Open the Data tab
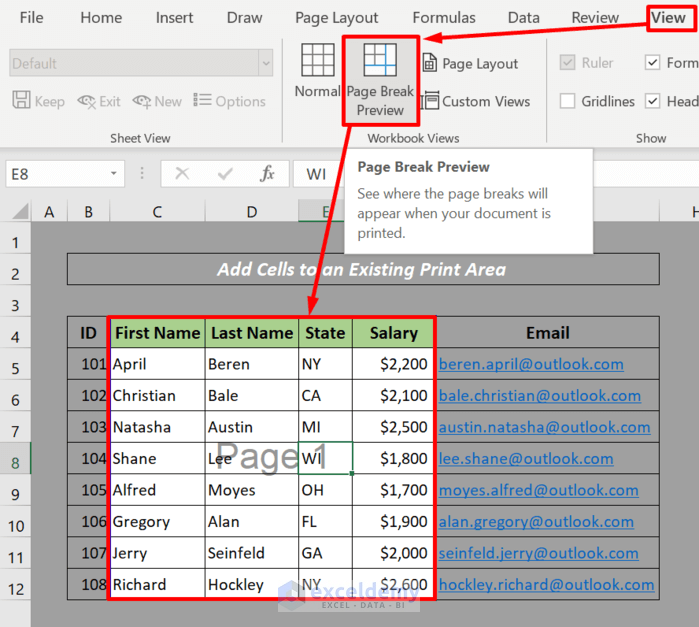Image resolution: width=699 pixels, height=627 pixels. pyautogui.click(x=524, y=18)
